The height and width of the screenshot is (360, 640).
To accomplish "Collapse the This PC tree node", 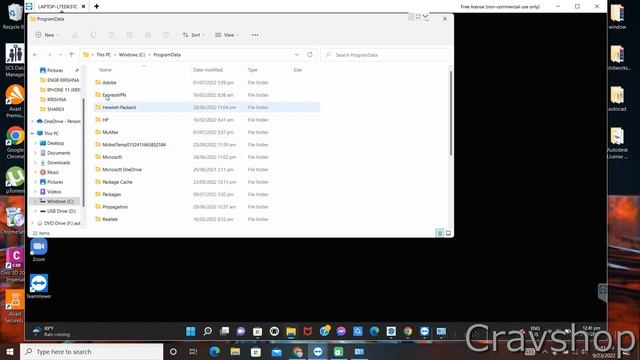I will (x=33, y=133).
